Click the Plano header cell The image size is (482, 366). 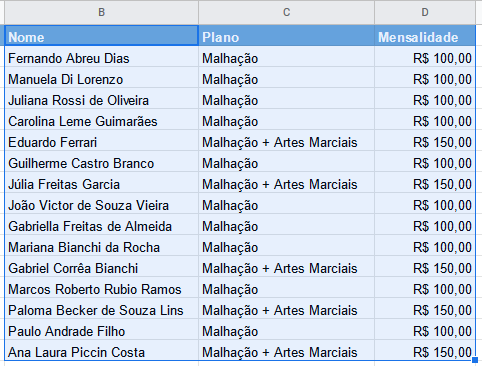pyautogui.click(x=286, y=36)
